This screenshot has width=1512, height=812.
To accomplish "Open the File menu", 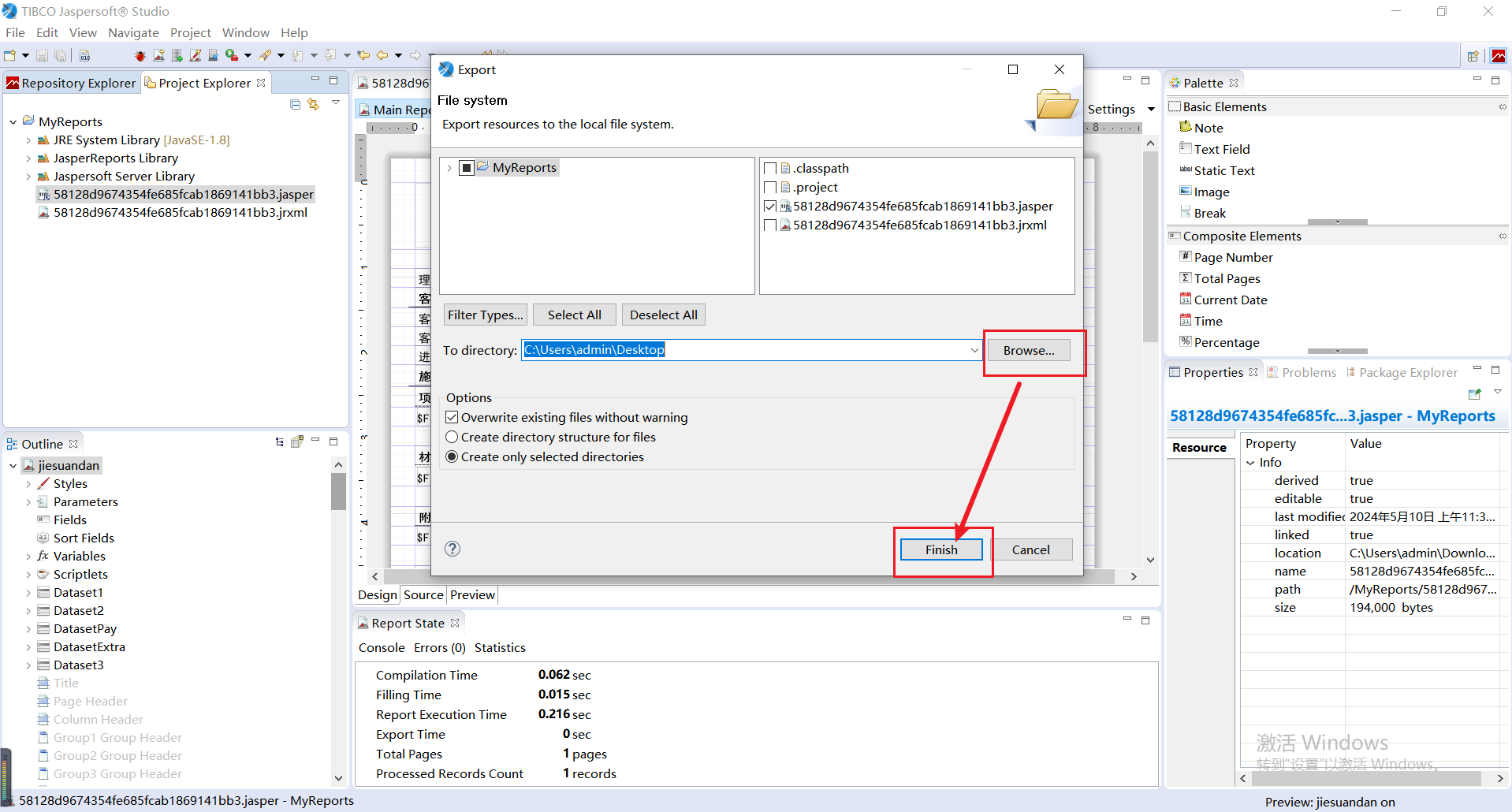I will tap(15, 32).
